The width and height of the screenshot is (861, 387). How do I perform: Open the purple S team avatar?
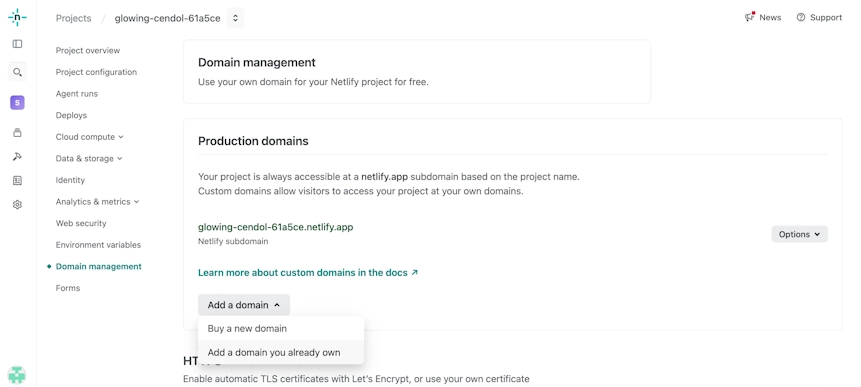point(17,102)
